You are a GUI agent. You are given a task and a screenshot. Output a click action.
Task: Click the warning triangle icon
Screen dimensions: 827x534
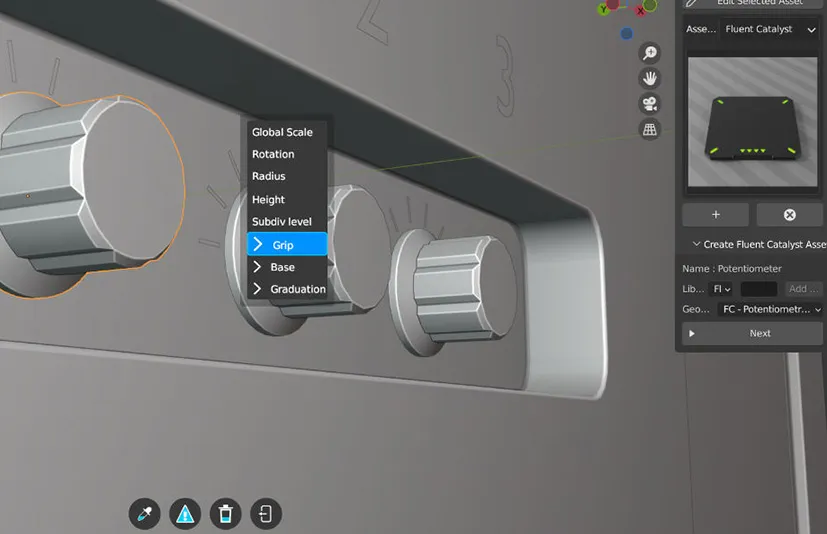tap(185, 514)
